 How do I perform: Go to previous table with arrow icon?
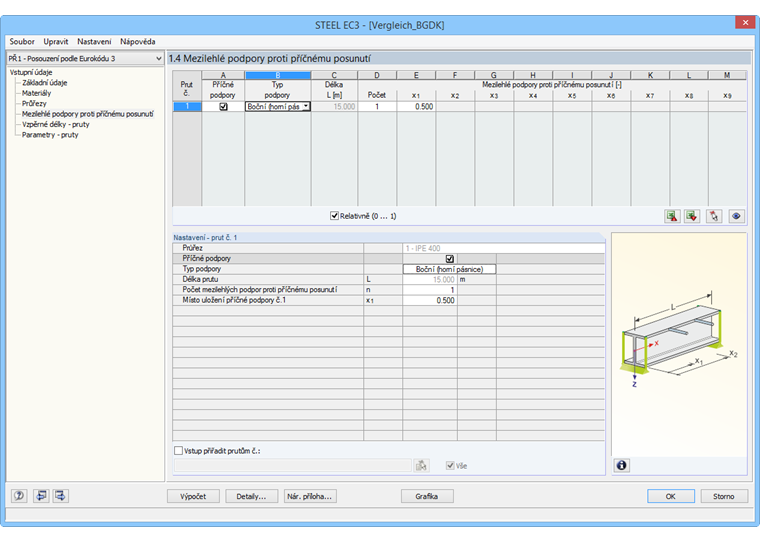[41, 495]
